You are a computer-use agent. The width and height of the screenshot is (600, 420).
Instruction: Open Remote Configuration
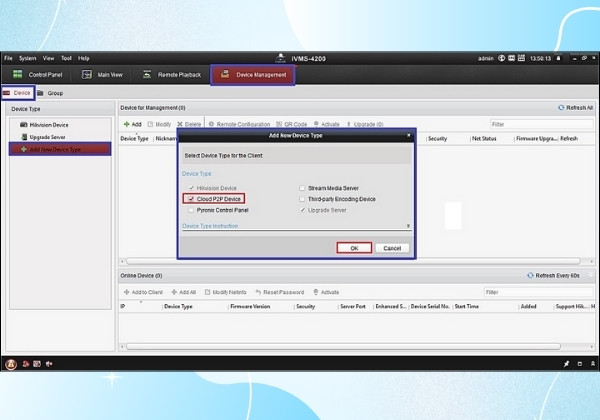pyautogui.click(x=239, y=124)
